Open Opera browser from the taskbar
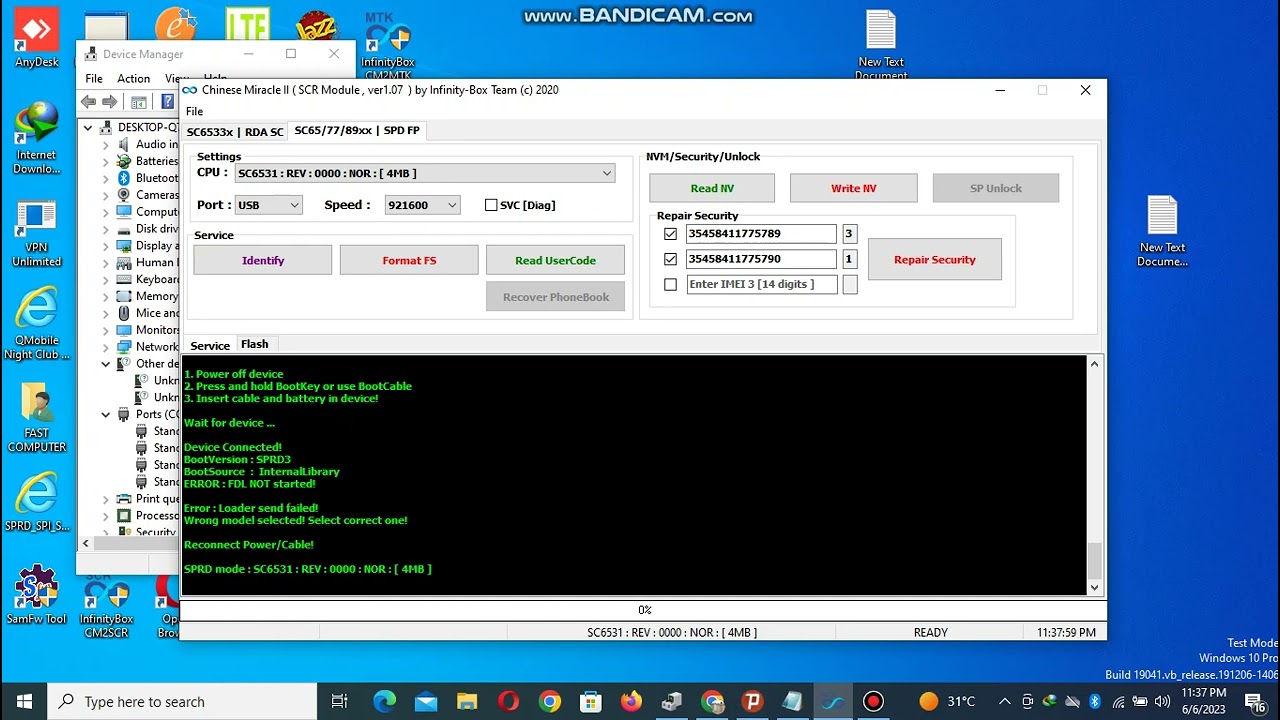 [x=508, y=701]
